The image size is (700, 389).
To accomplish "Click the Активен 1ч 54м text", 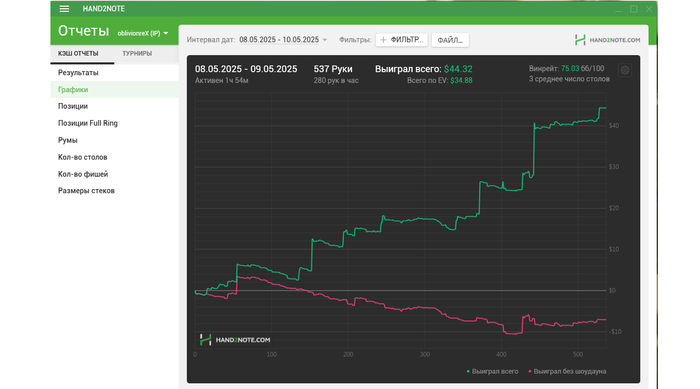I will [221, 80].
